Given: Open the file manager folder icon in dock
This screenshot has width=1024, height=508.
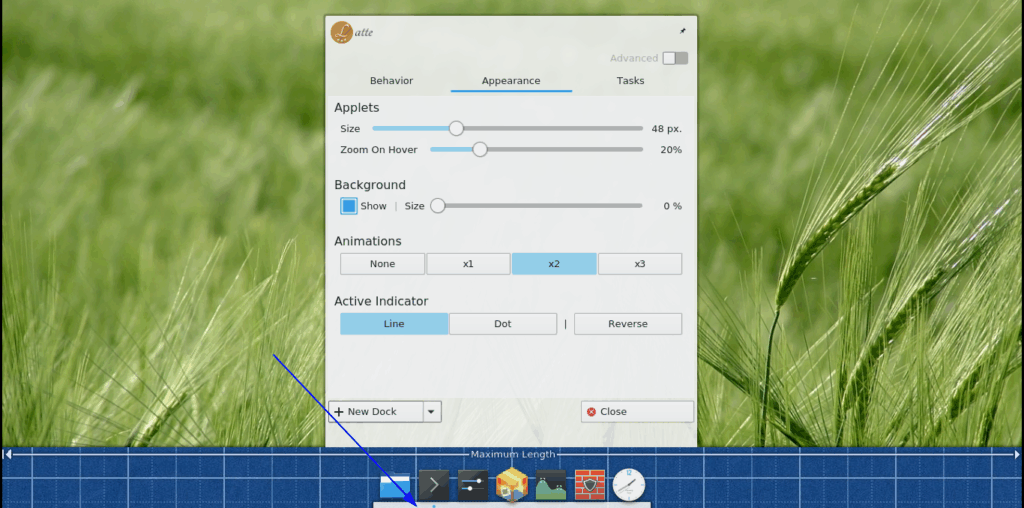Looking at the screenshot, I should click(x=395, y=485).
